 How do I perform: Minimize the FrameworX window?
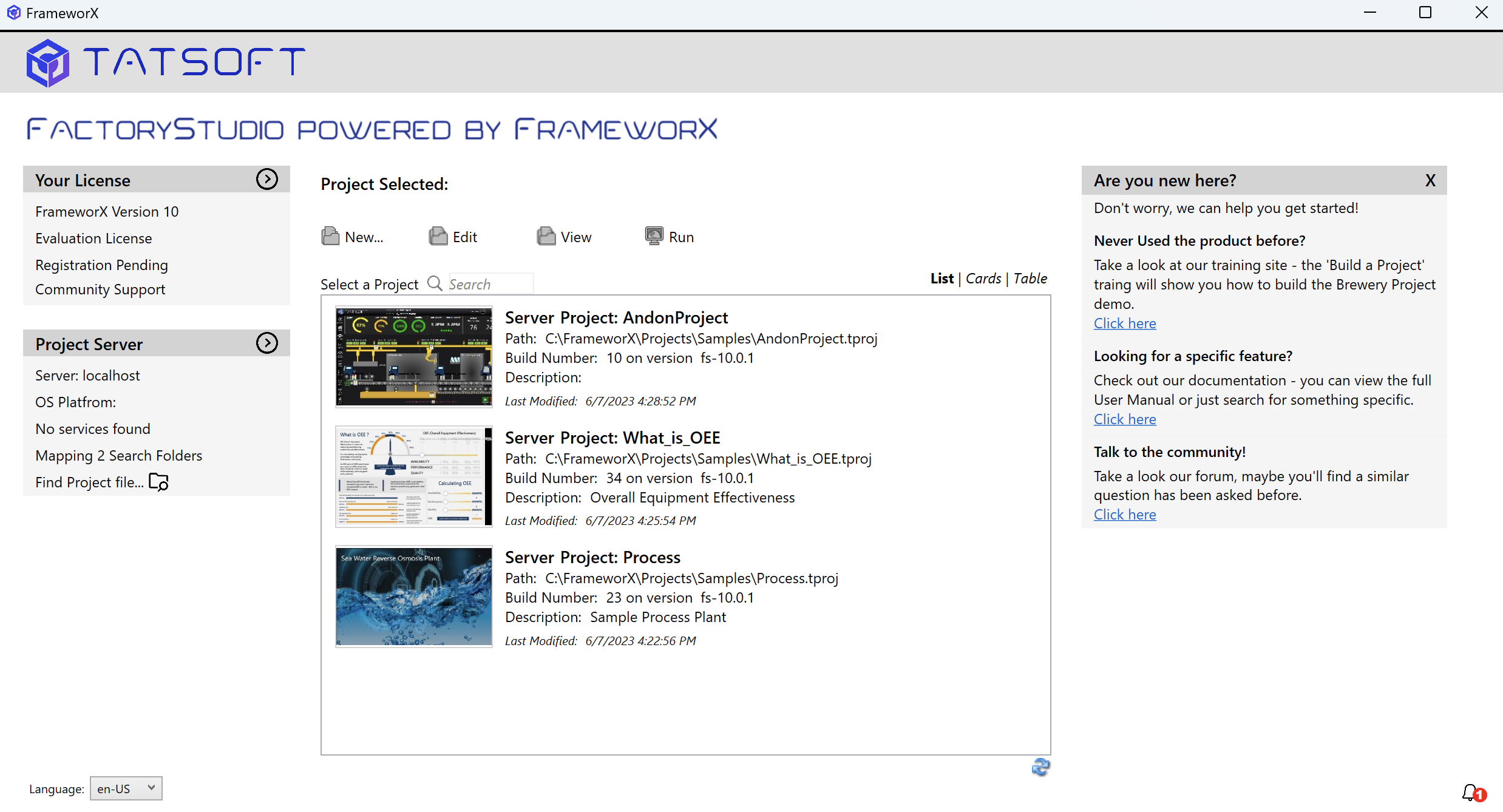pyautogui.click(x=1369, y=13)
